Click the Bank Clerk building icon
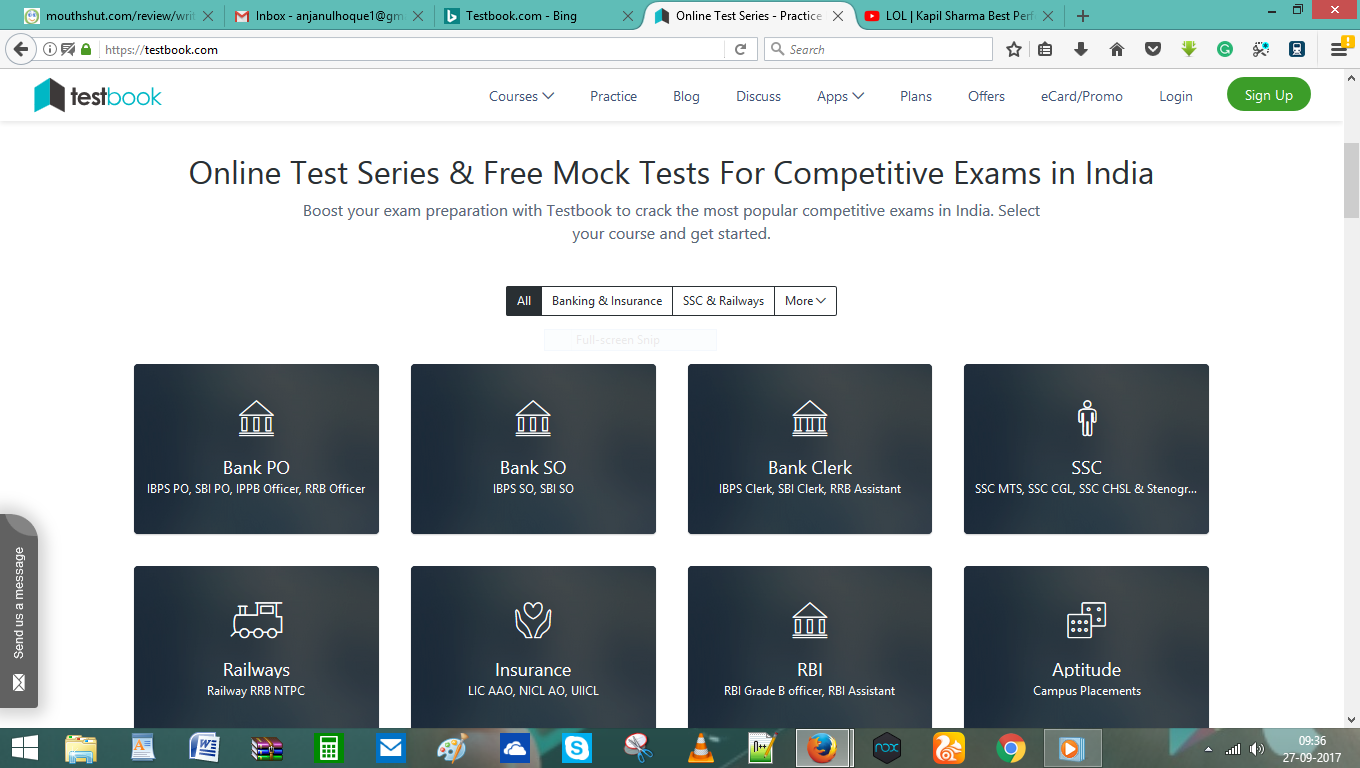 click(x=810, y=418)
